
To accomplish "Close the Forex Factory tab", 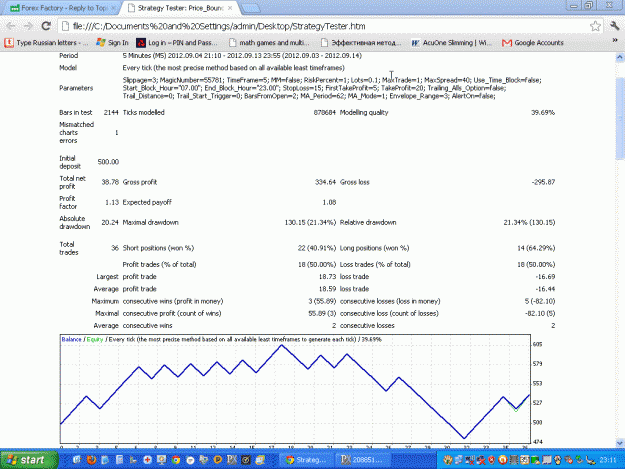I will (113, 8).
